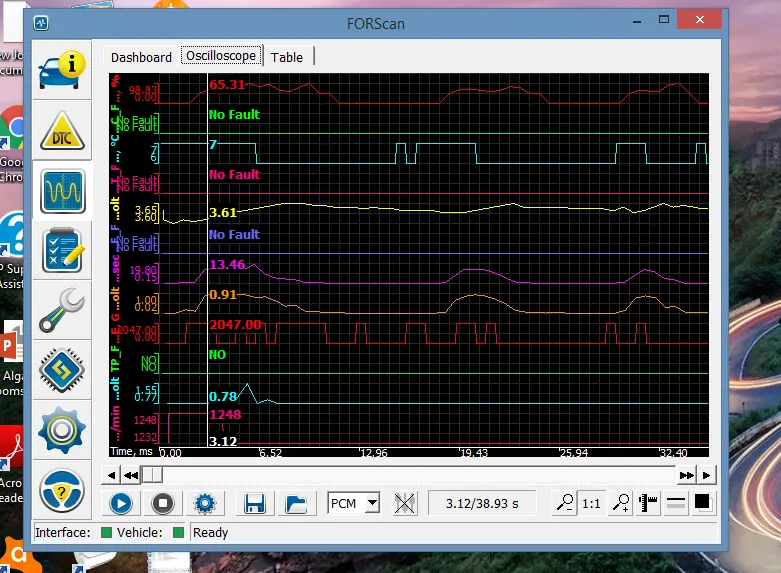The width and height of the screenshot is (781, 573).
Task: Click the cyan 0.78 voltage readout
Action: [223, 397]
